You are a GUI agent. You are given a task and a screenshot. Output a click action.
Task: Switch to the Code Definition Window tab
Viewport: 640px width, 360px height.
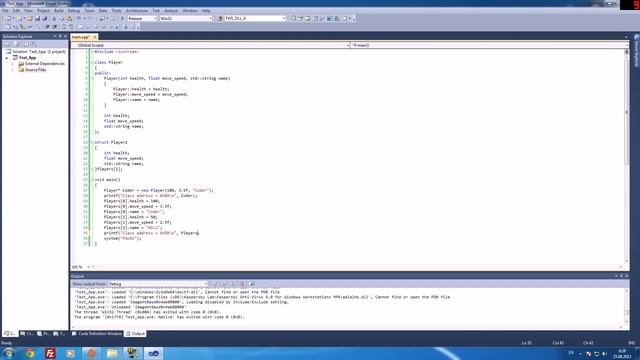[x=97, y=333]
